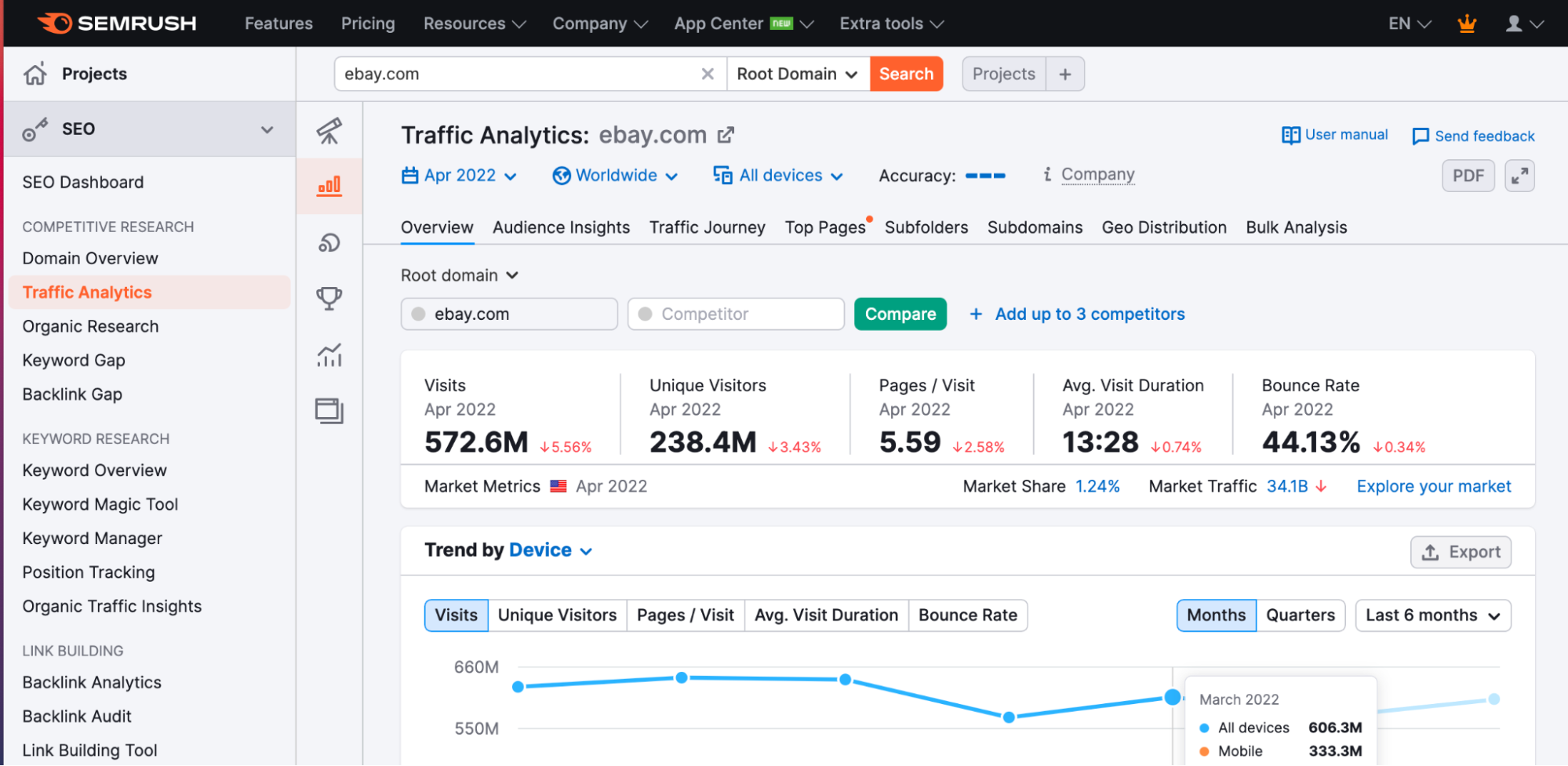This screenshot has width=1568, height=766.
Task: Select the Unique Visitors metric toggle
Action: (557, 615)
